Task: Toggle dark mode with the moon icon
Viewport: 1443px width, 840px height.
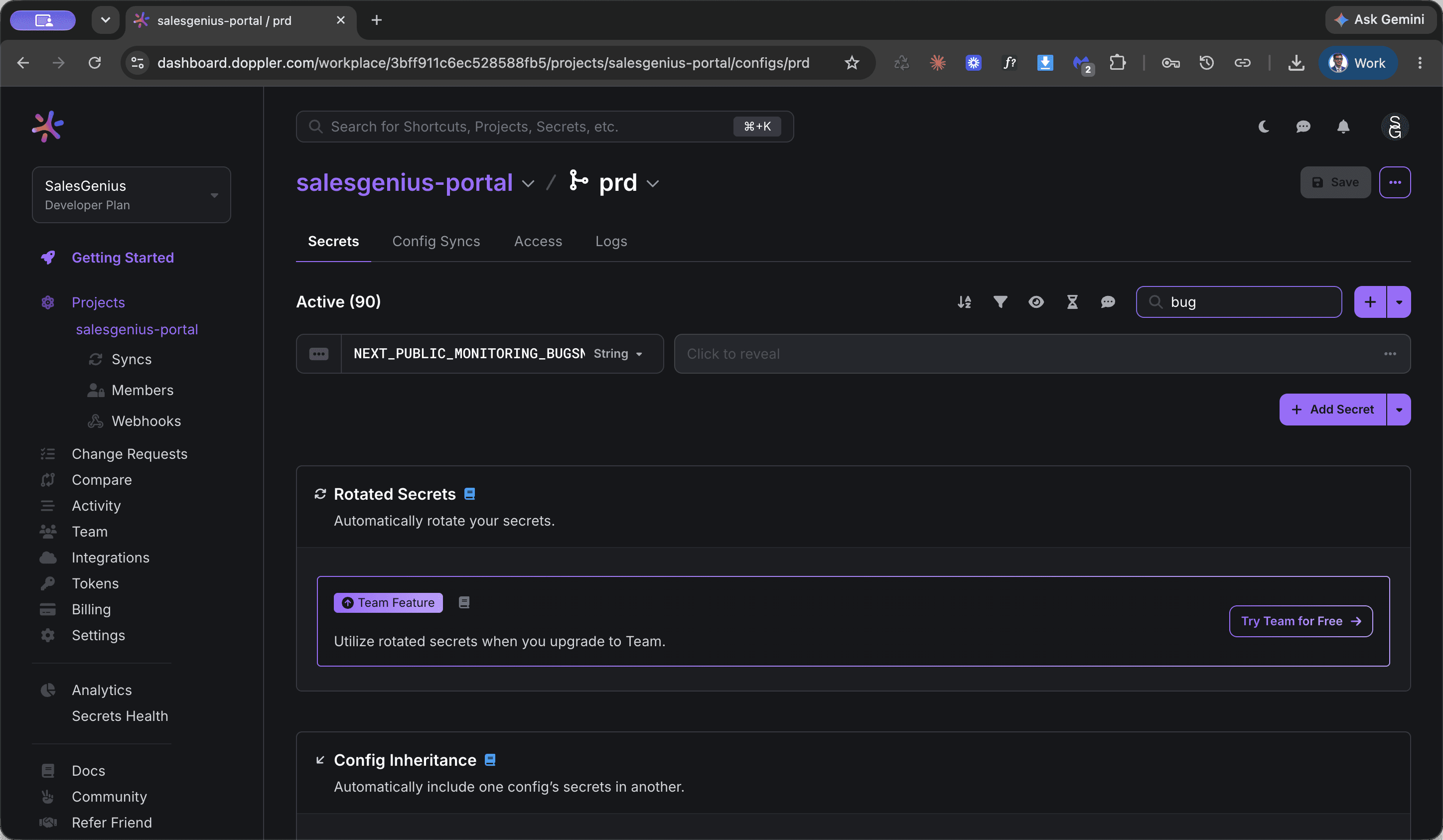Action: click(1264, 127)
